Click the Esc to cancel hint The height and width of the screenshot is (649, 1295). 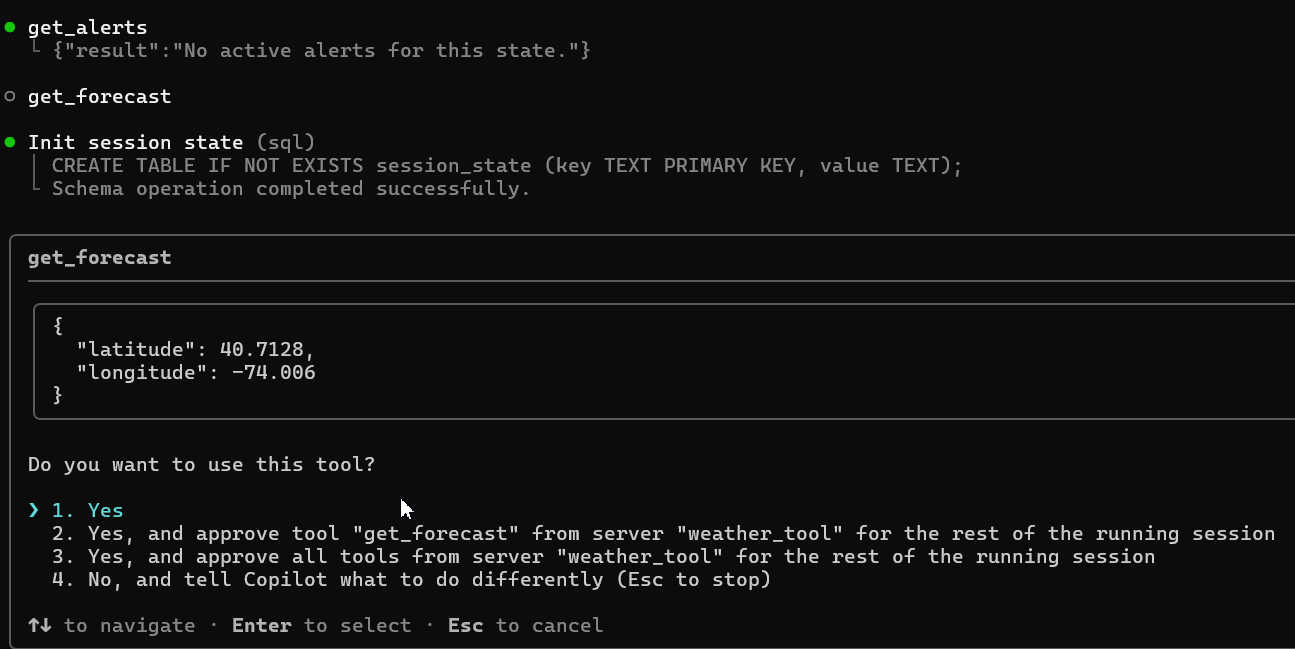(525, 625)
